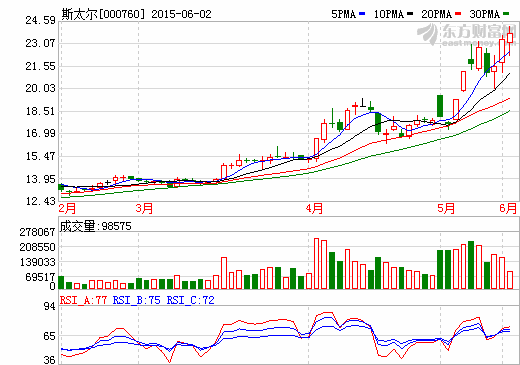Viewport: 520px width, 365px height.
Task: Click the 4月 month label
Action: click(314, 208)
